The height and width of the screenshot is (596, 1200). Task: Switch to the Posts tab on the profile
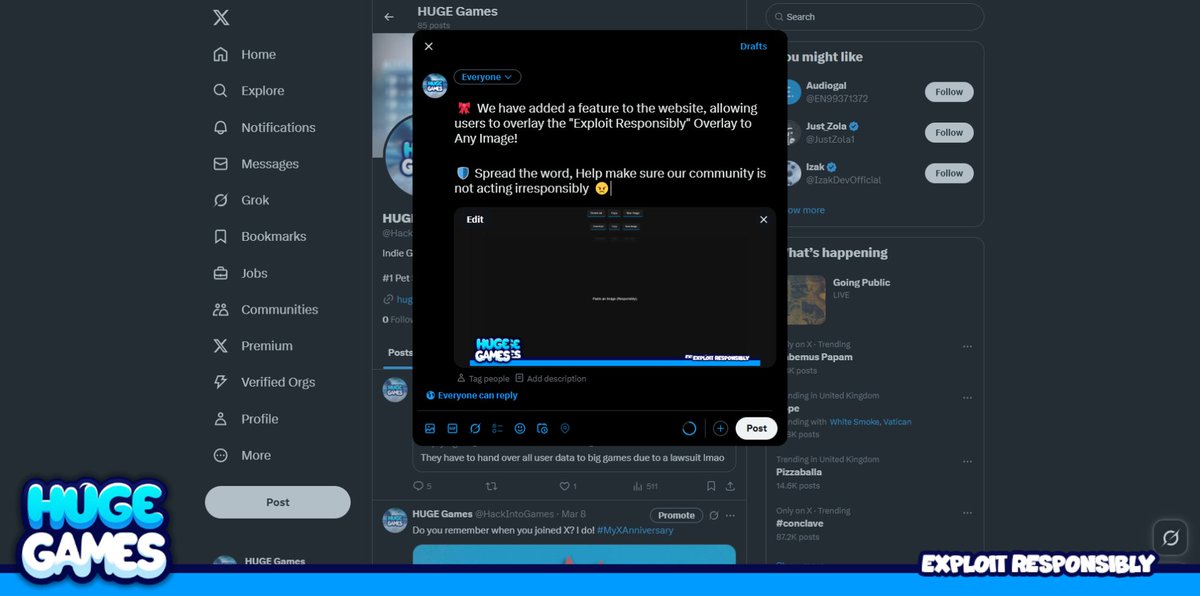(399, 352)
